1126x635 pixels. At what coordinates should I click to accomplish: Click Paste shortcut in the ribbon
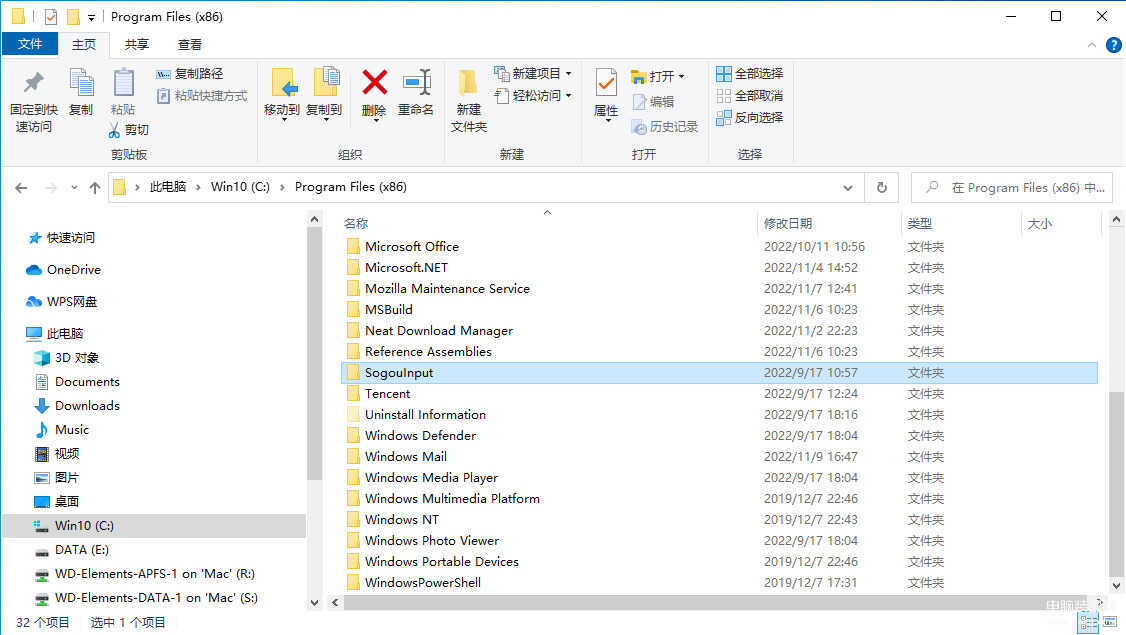coord(202,96)
